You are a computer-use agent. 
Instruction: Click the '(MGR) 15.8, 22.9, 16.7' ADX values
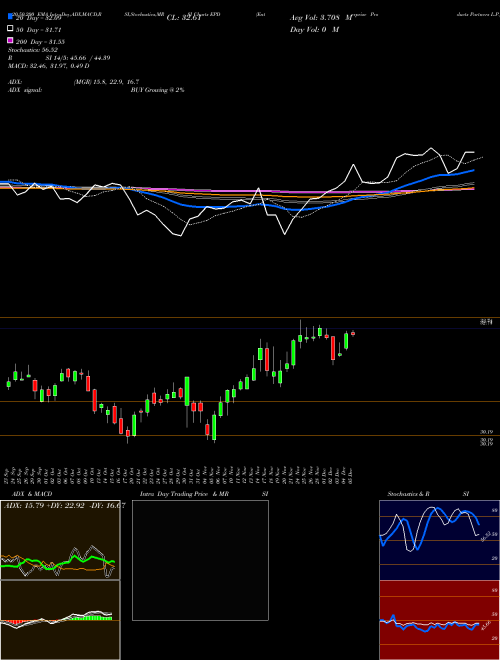pos(106,82)
